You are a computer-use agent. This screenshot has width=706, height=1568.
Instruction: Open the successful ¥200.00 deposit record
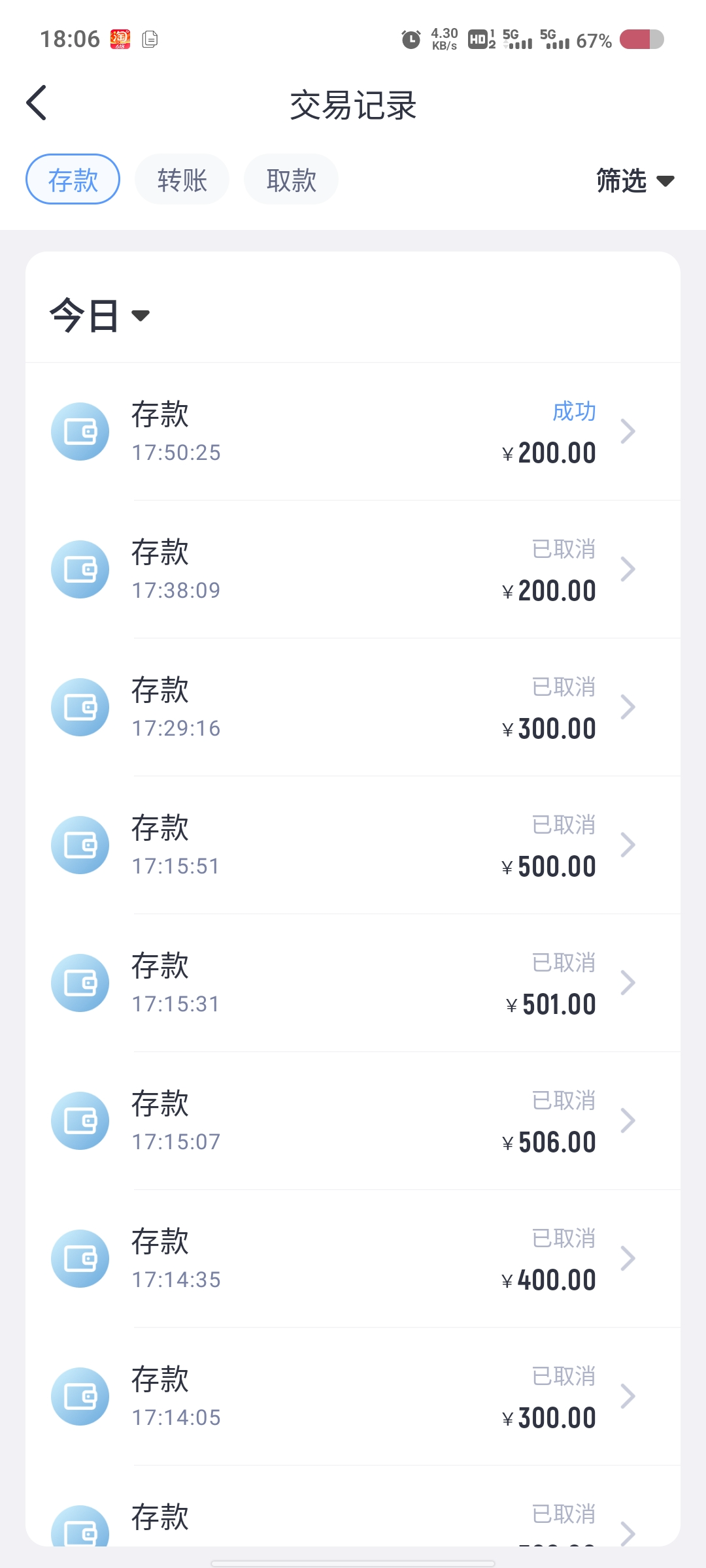353,432
